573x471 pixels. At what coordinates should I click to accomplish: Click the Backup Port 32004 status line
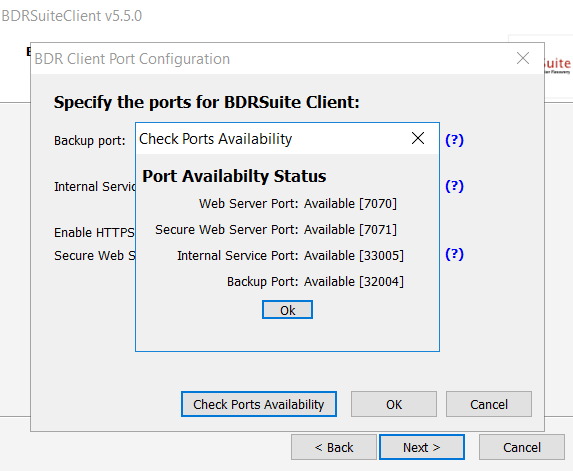(315, 282)
